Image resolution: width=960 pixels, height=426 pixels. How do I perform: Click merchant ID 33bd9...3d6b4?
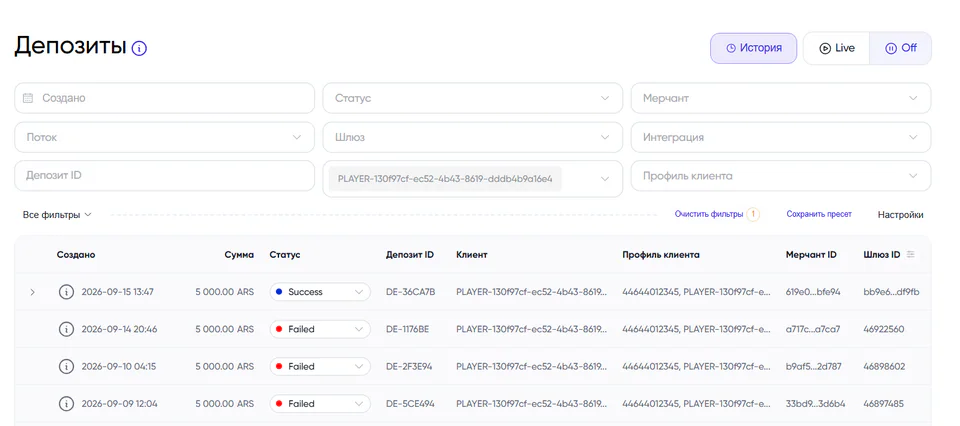tap(816, 404)
